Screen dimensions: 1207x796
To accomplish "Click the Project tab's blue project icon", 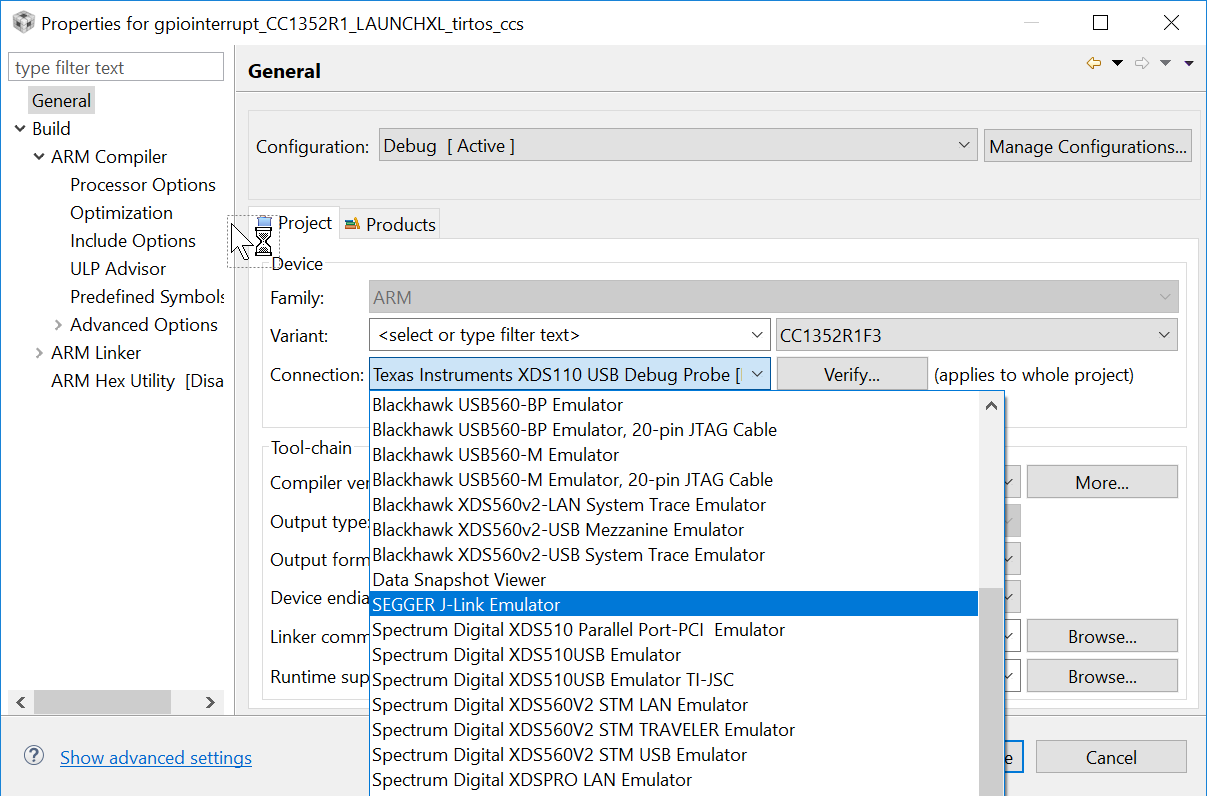I will coord(264,223).
